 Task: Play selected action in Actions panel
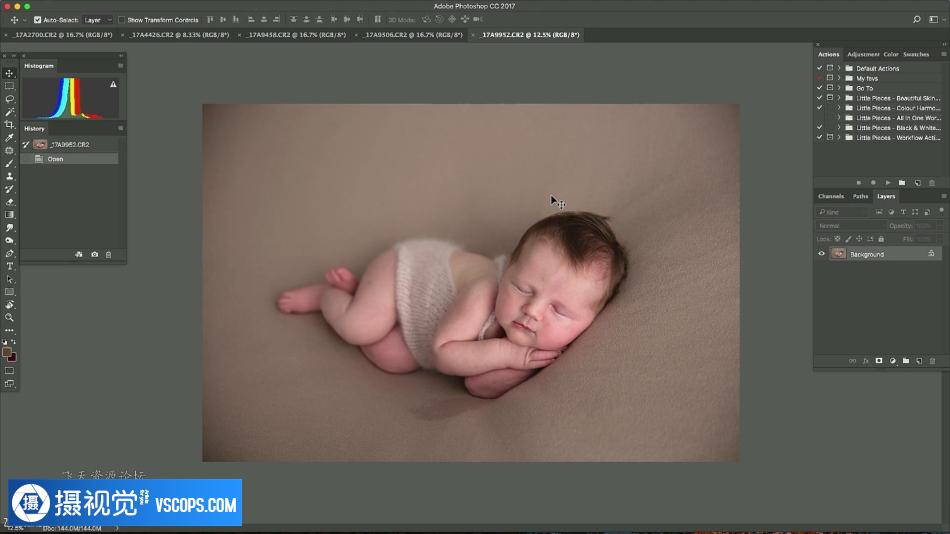click(x=888, y=182)
